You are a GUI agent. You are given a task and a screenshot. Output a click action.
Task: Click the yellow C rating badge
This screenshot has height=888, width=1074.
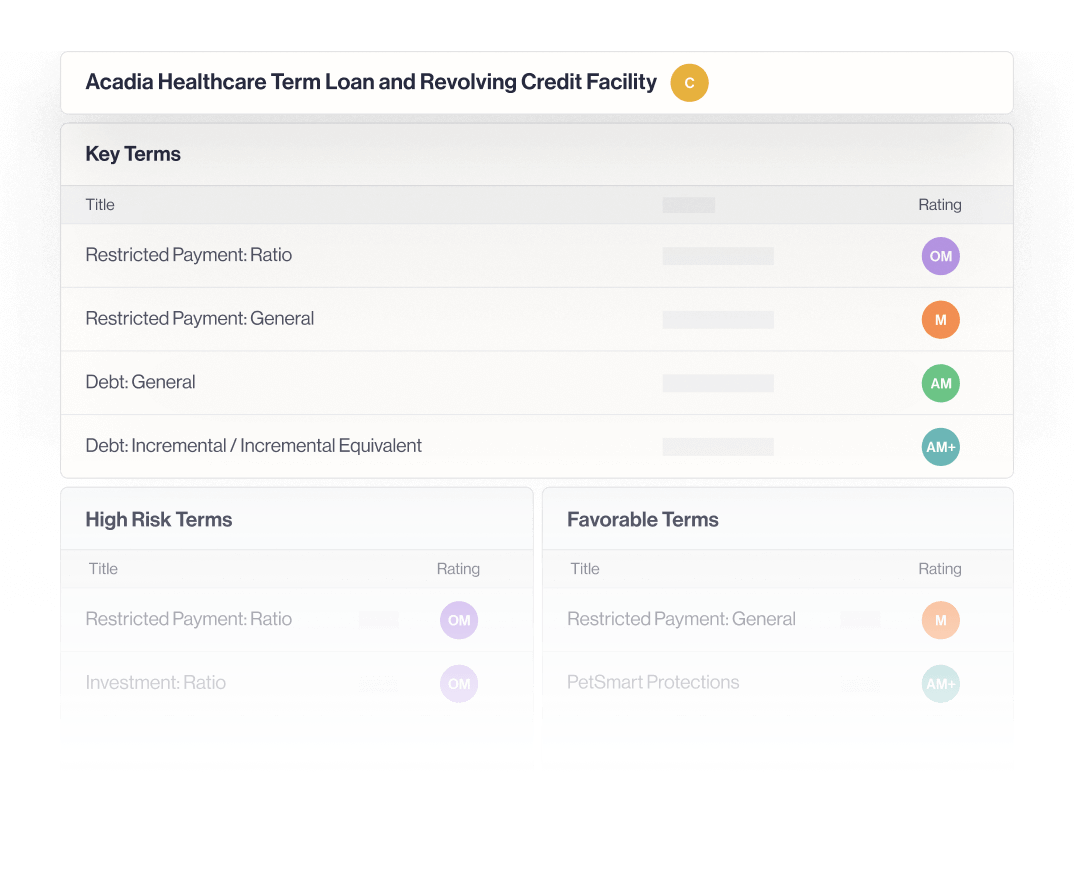689,83
